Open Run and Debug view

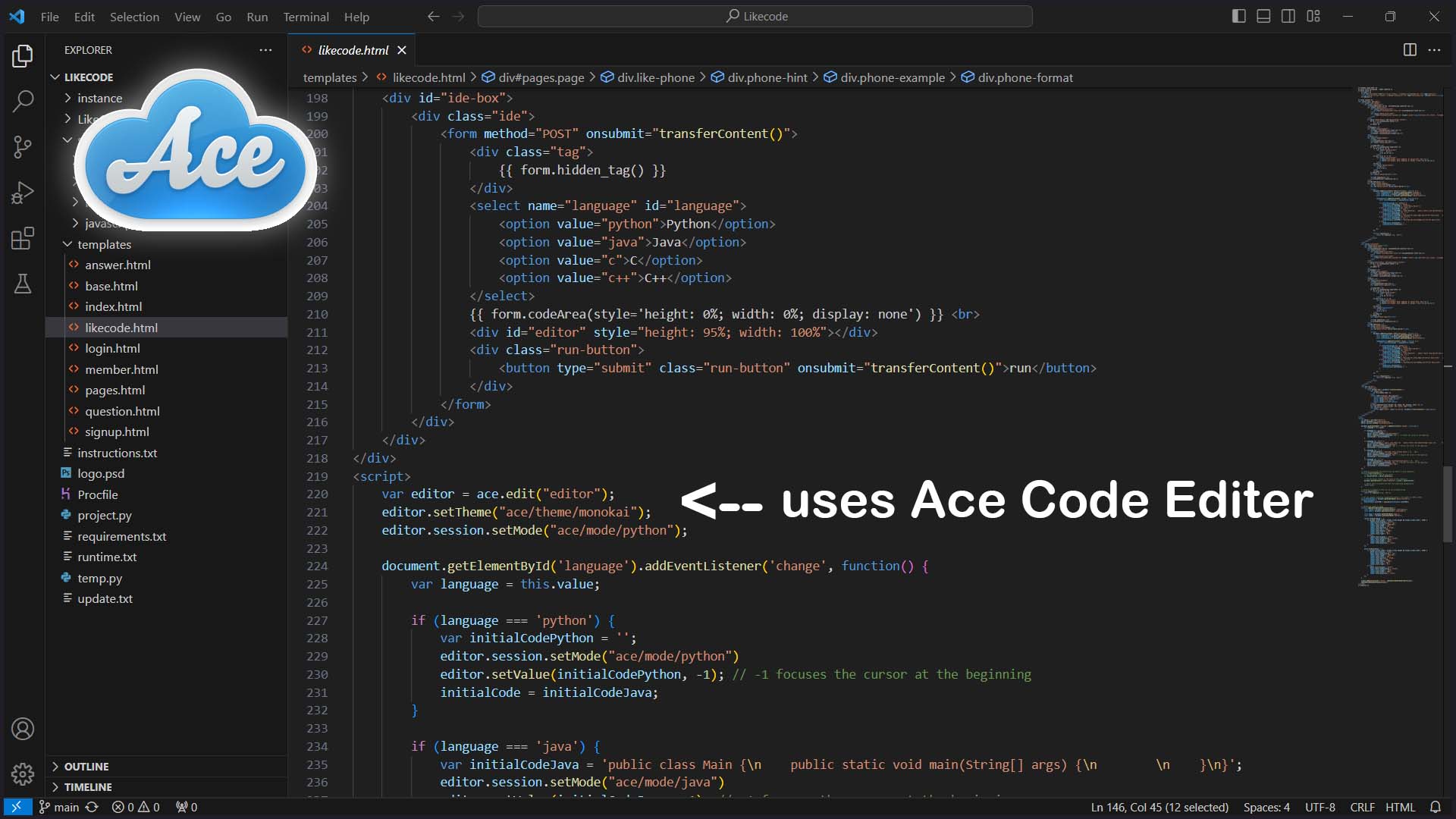[x=23, y=193]
